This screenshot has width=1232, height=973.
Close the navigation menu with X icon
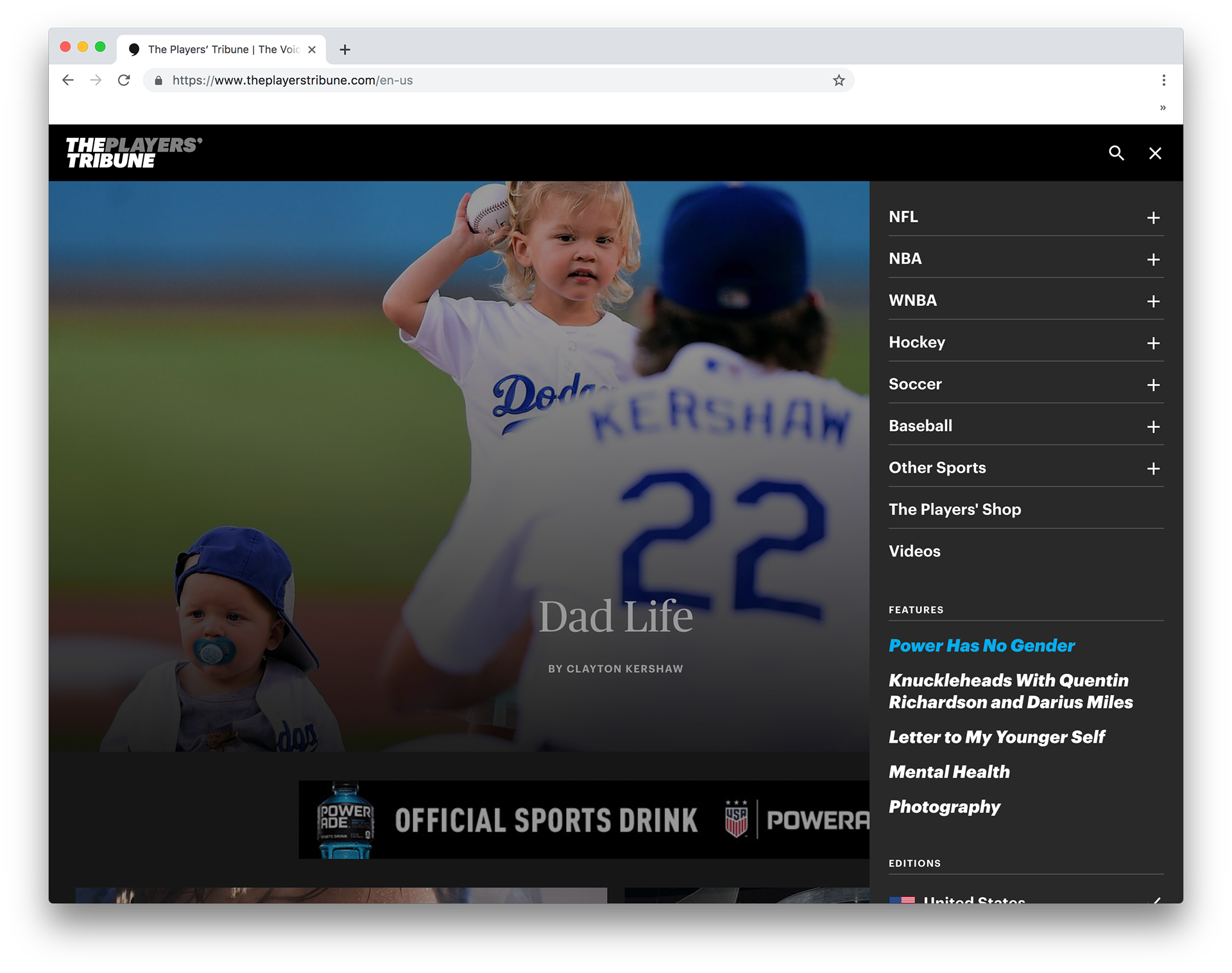(x=1155, y=153)
